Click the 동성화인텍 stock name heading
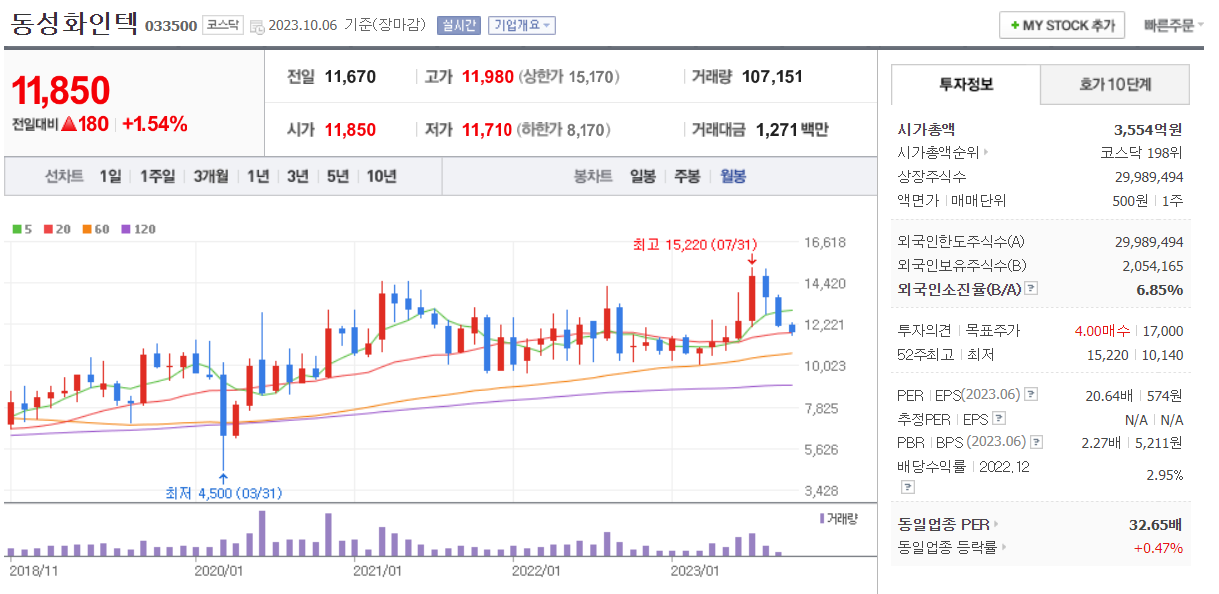 [x=74, y=24]
